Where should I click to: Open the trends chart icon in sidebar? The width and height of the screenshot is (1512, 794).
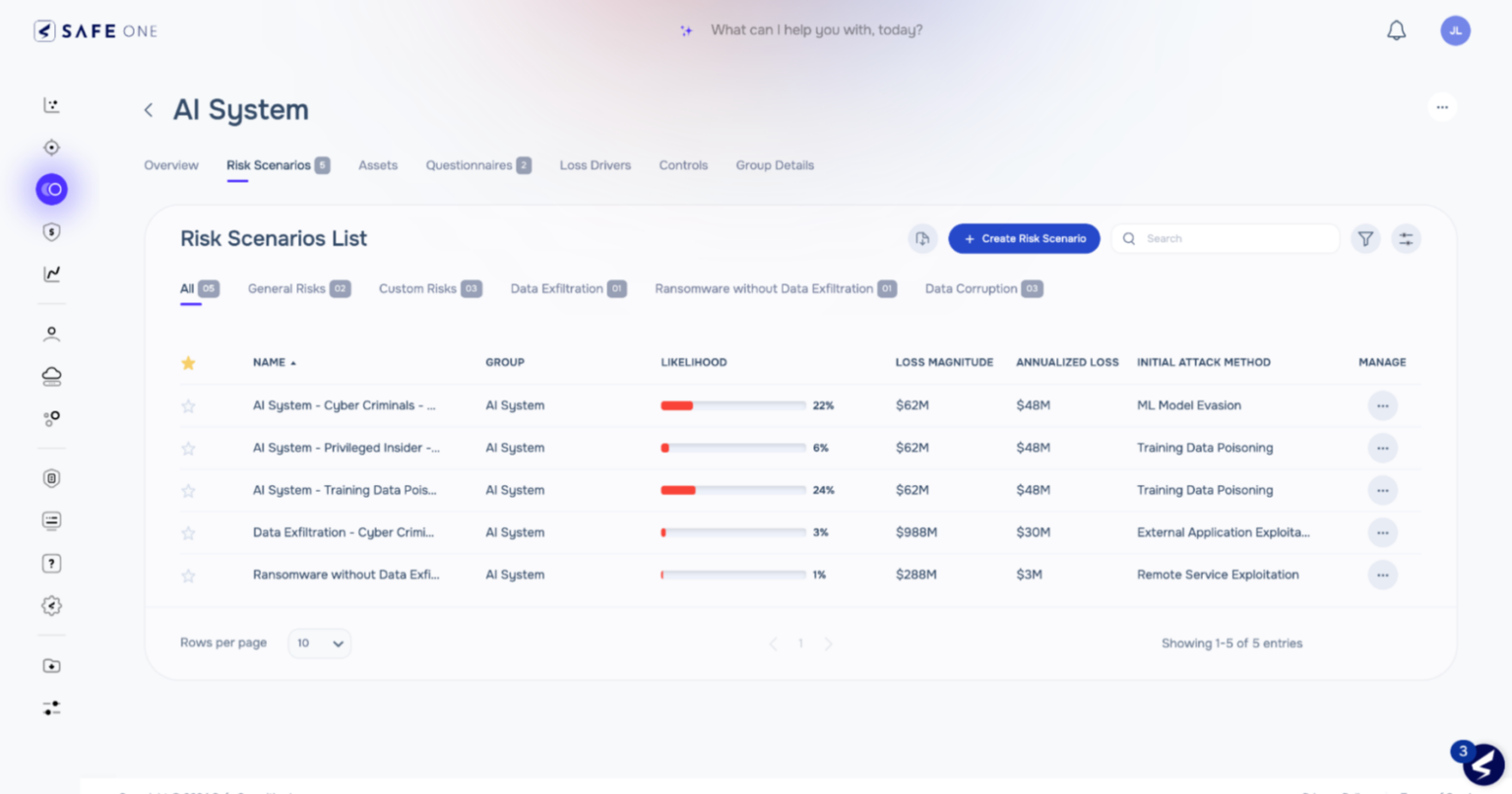pos(51,274)
